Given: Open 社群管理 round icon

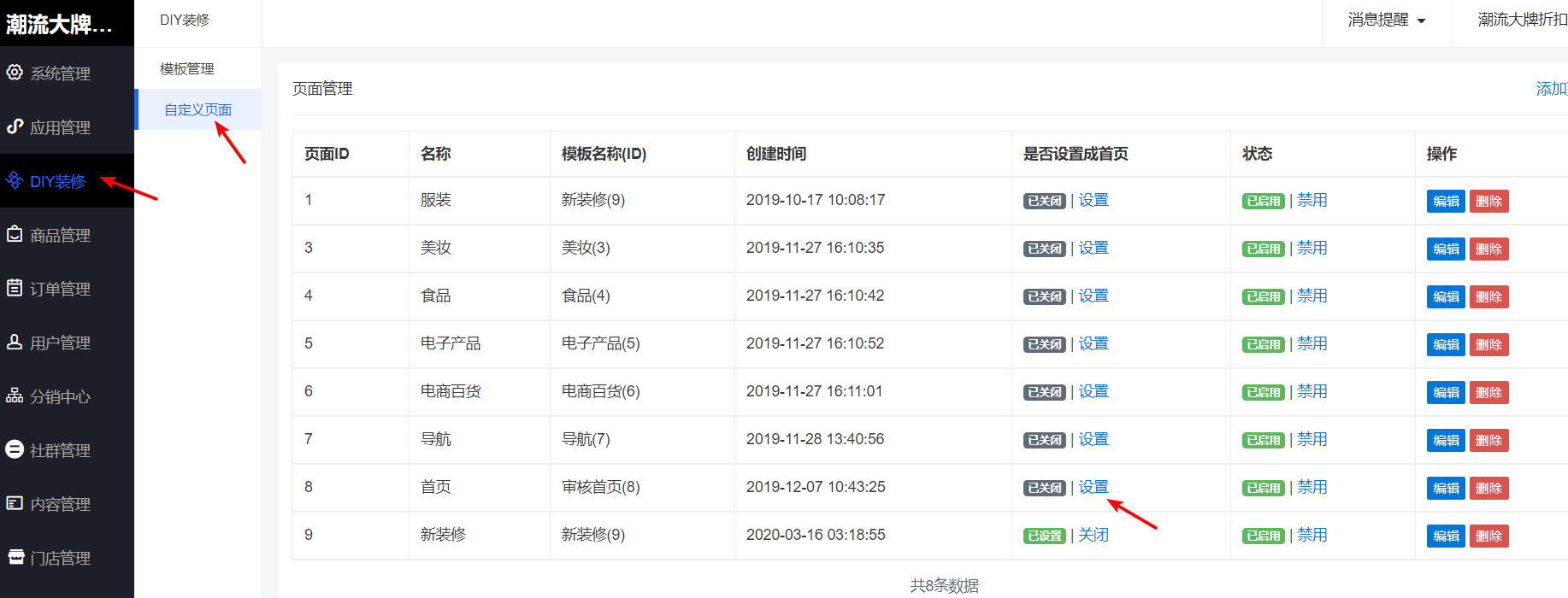Looking at the screenshot, I should pos(15,449).
